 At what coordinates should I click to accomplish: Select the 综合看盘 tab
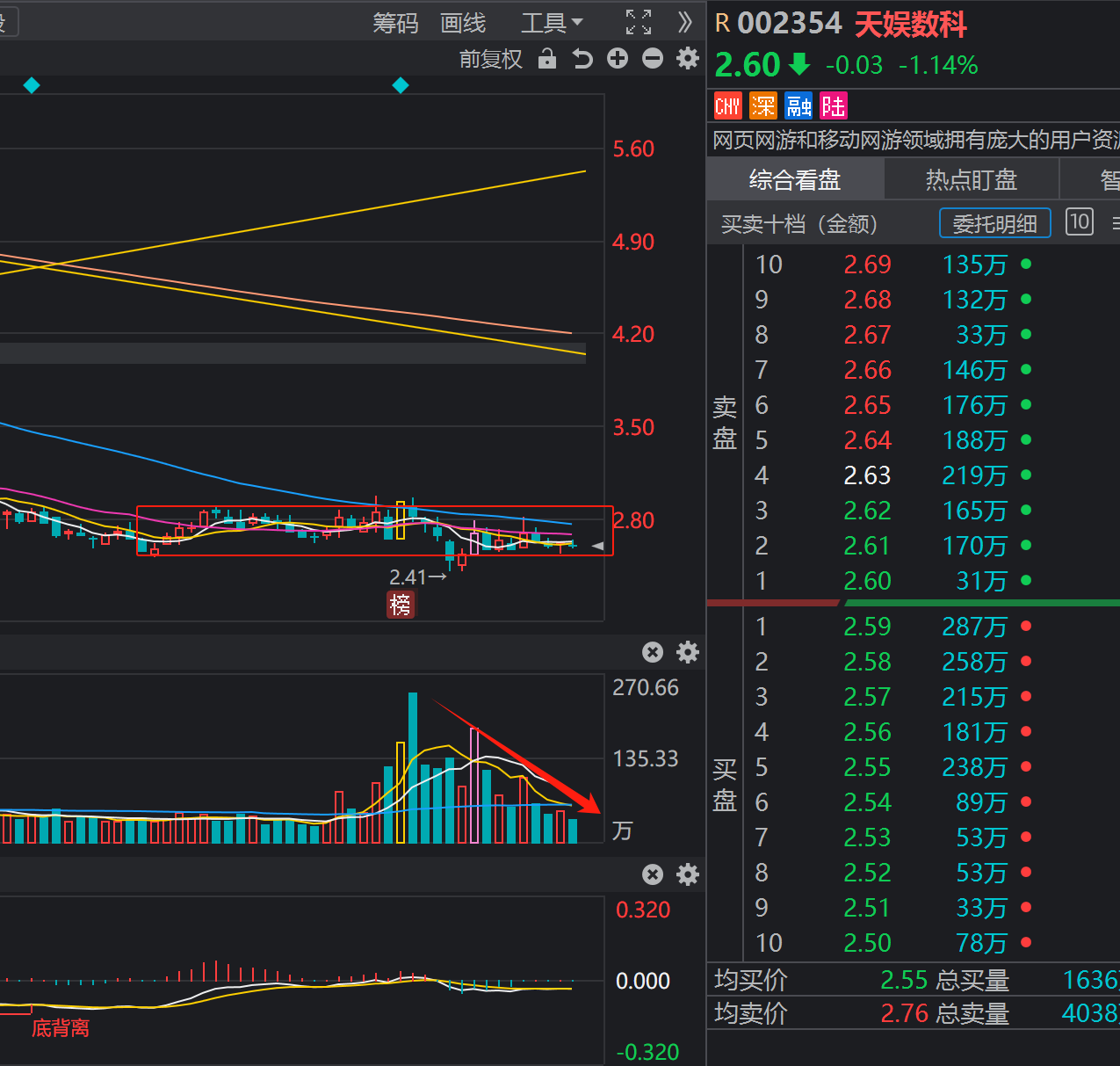click(795, 180)
